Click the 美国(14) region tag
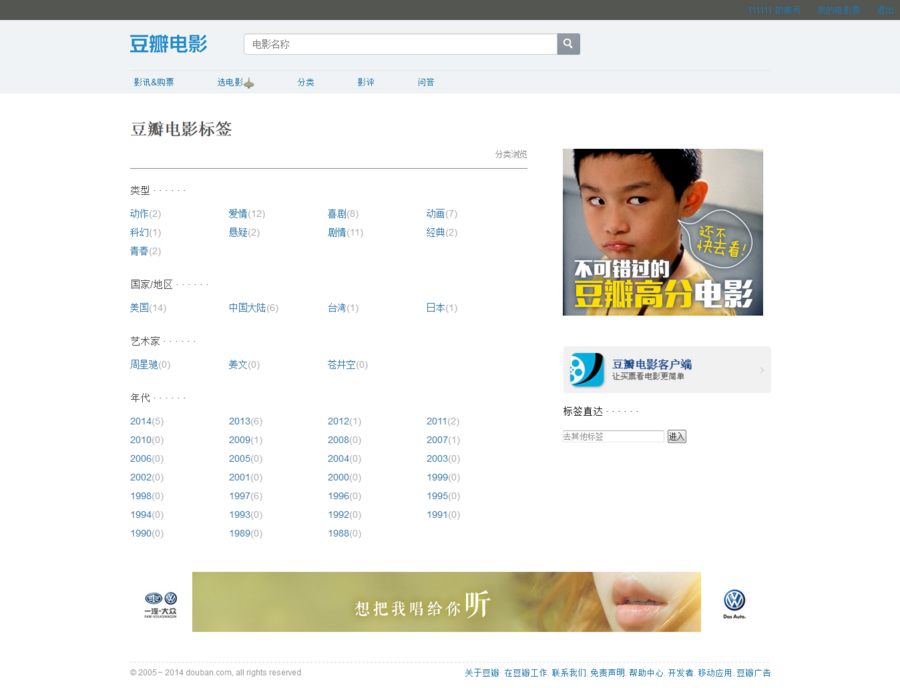900x688 pixels. point(147,308)
